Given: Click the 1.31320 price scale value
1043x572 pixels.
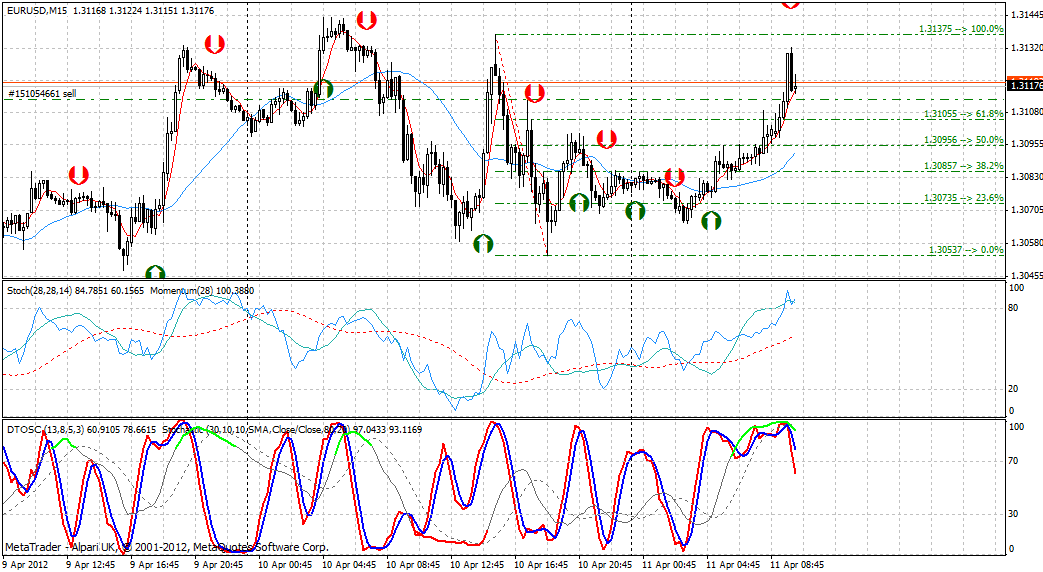Looking at the screenshot, I should click(1026, 48).
